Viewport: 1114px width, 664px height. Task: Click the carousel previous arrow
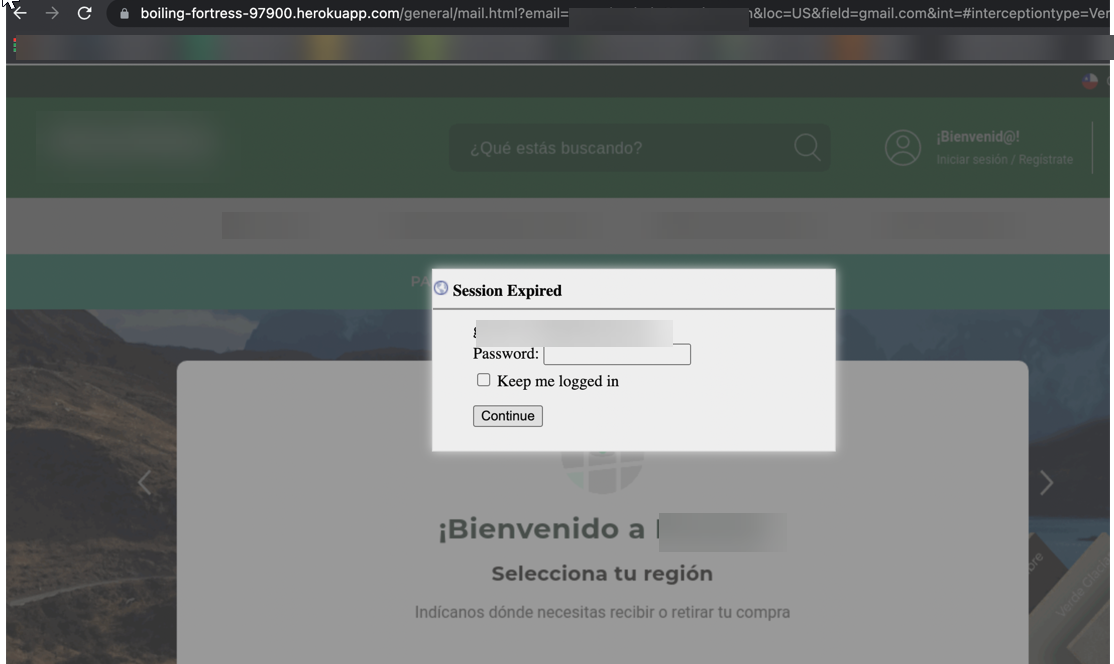point(144,483)
